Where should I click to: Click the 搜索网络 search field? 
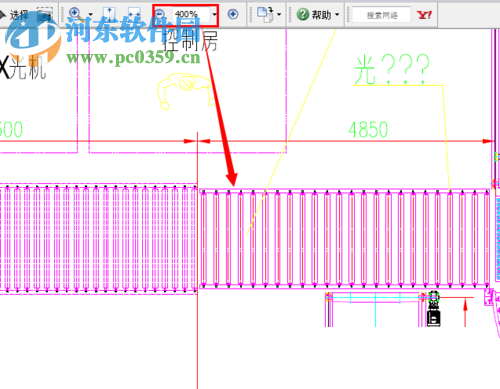pos(382,15)
